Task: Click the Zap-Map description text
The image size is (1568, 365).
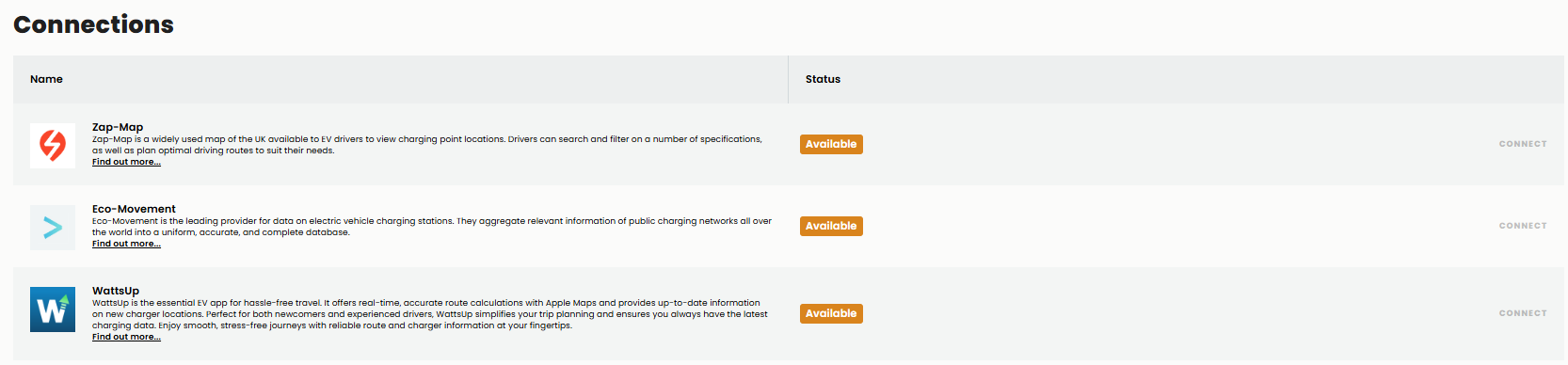Action: pyautogui.click(x=427, y=145)
